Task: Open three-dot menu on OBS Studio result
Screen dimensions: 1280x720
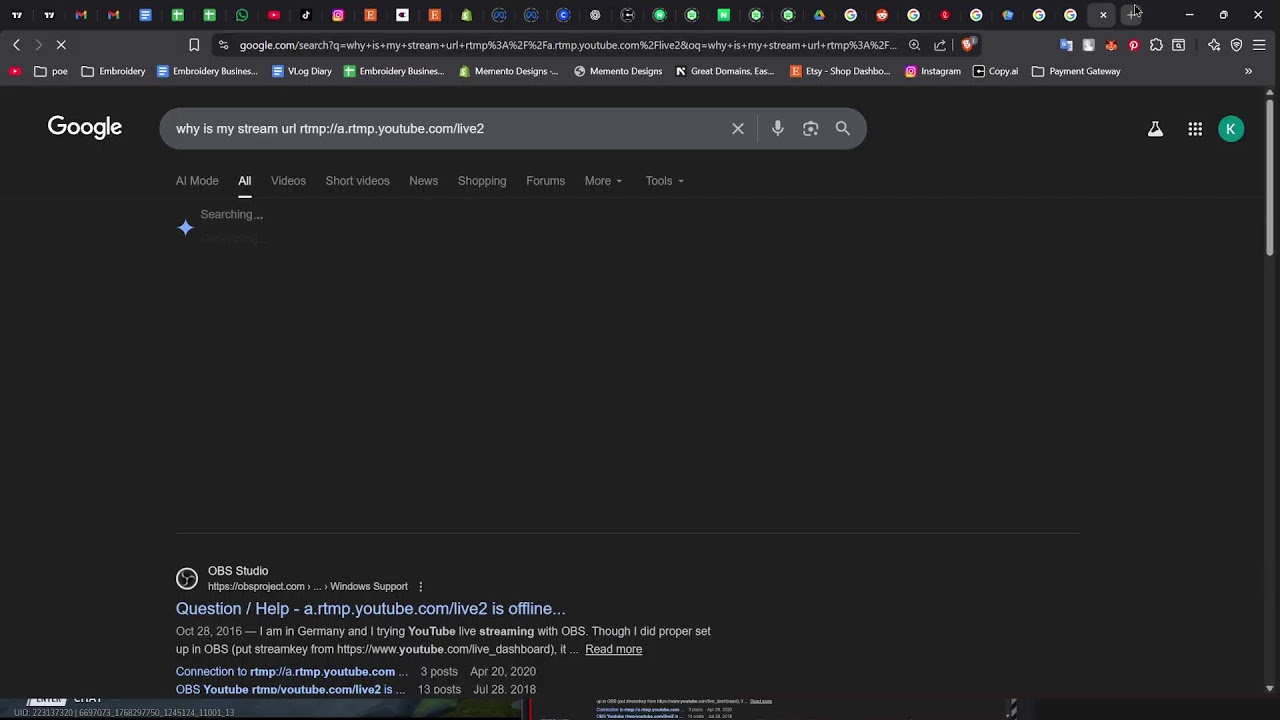Action: (x=420, y=587)
